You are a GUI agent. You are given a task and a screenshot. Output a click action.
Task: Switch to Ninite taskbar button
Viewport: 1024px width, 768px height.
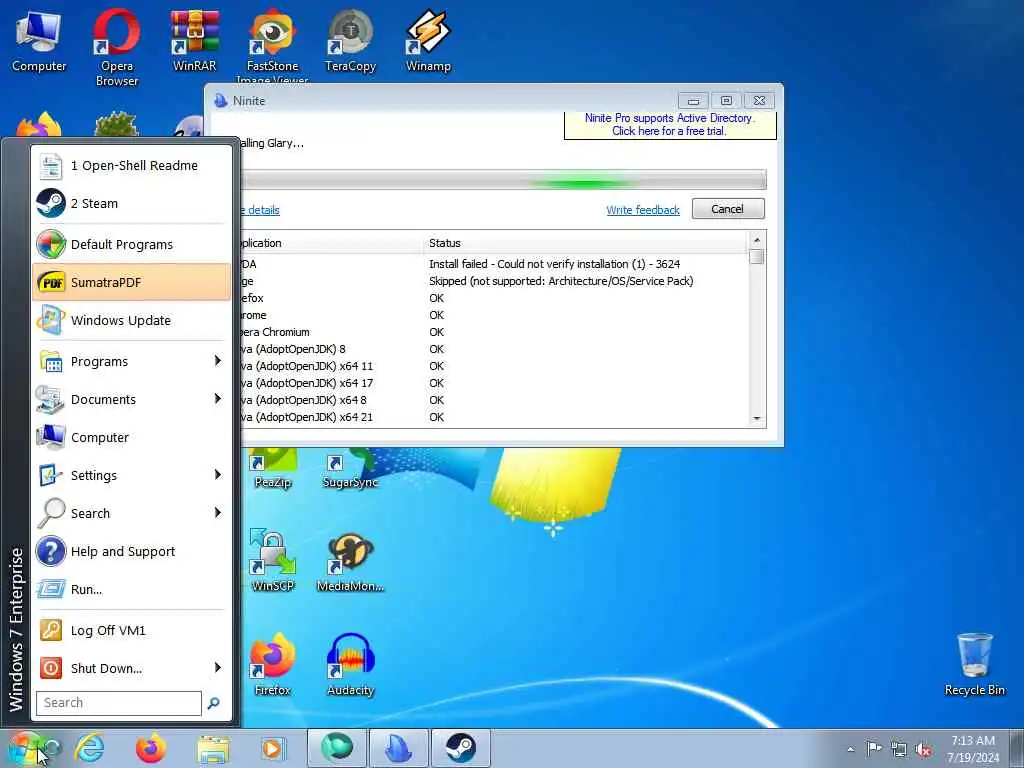point(398,748)
